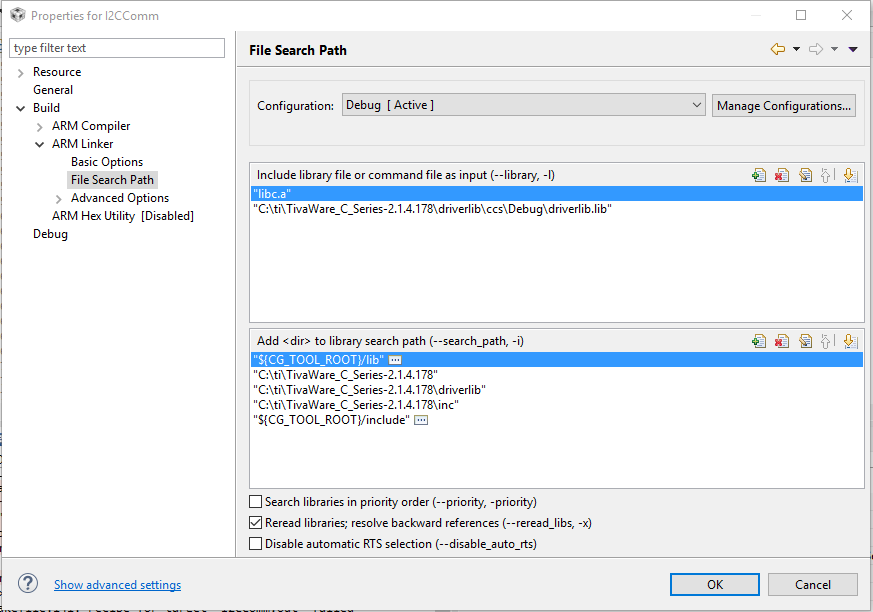Click Move Down icon in the library file list

pos(849,175)
